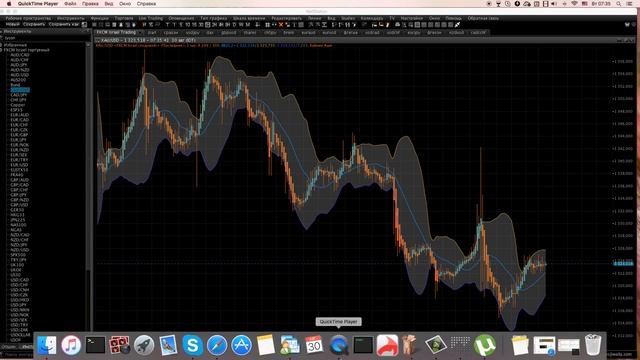The height and width of the screenshot is (360, 640).
Task: Open iTunes from the Dock
Action: pyautogui.click(x=71, y=345)
